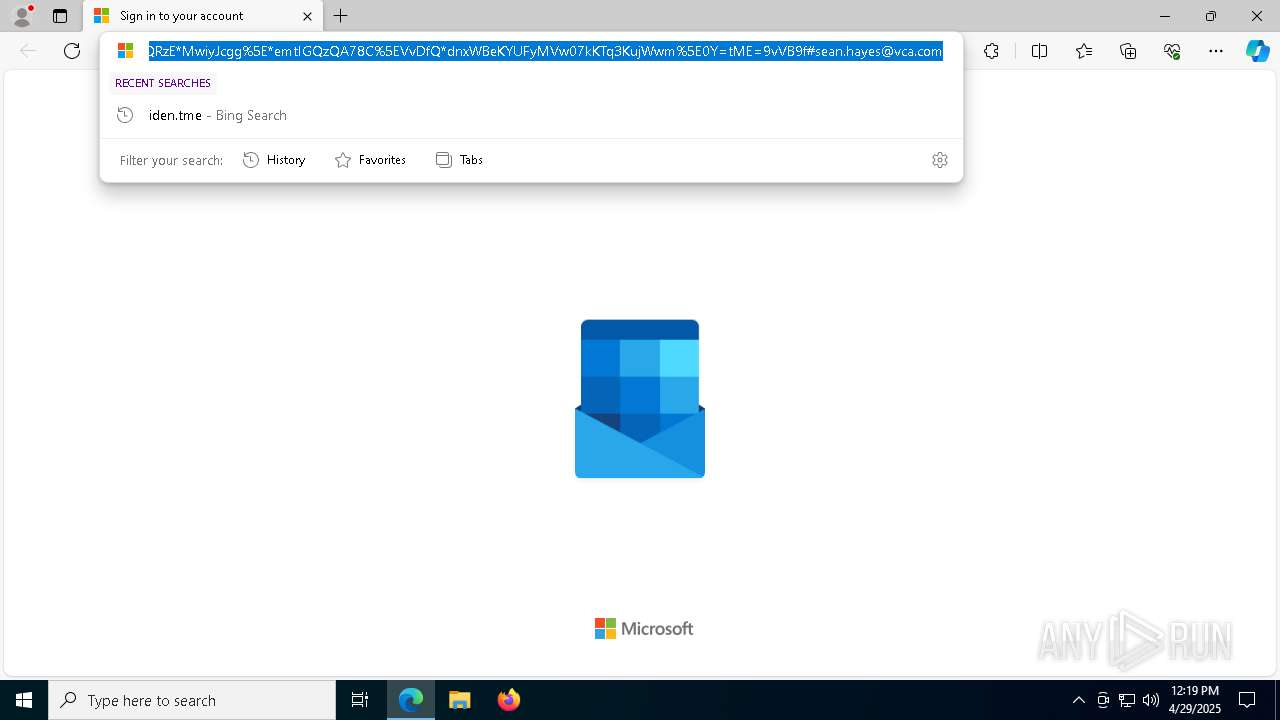Click the Microsoft logo at page bottom
1280x720 pixels.
(x=644, y=628)
